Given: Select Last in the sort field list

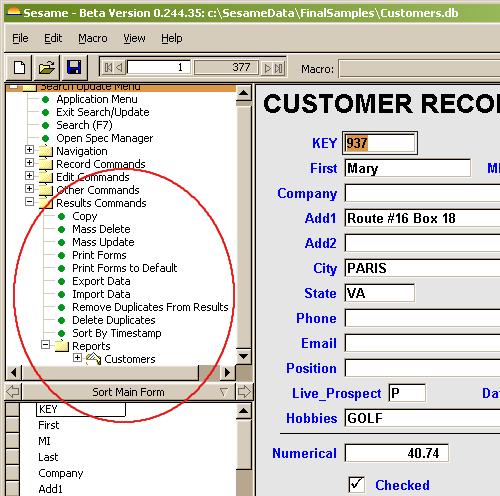Looking at the screenshot, I should pos(48,457).
